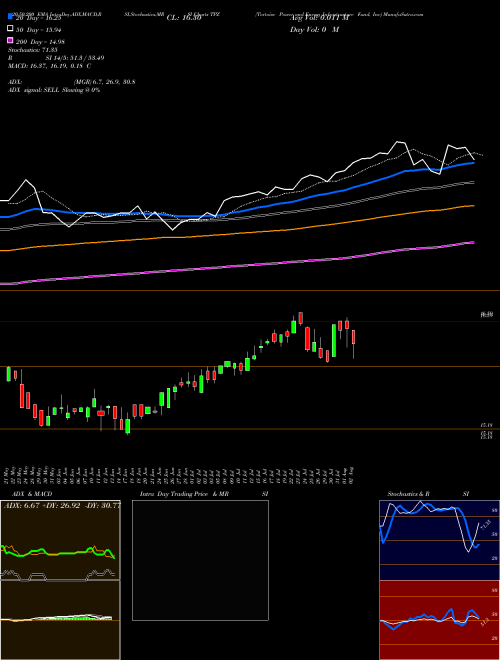Click the blue 20 Day EMA legend swatch
Image resolution: width=500 pixels, height=660 pixels.
(x=11, y=16)
